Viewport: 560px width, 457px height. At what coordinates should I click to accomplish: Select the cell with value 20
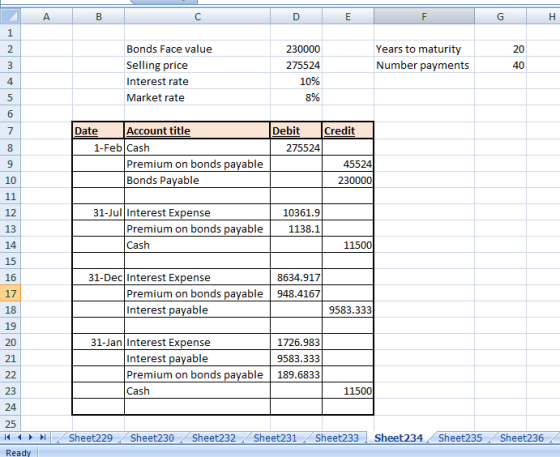pyautogui.click(x=500, y=49)
